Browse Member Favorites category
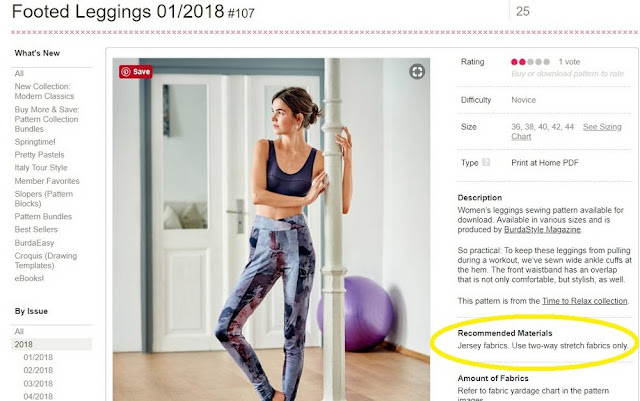The image size is (640, 401). coord(47,181)
